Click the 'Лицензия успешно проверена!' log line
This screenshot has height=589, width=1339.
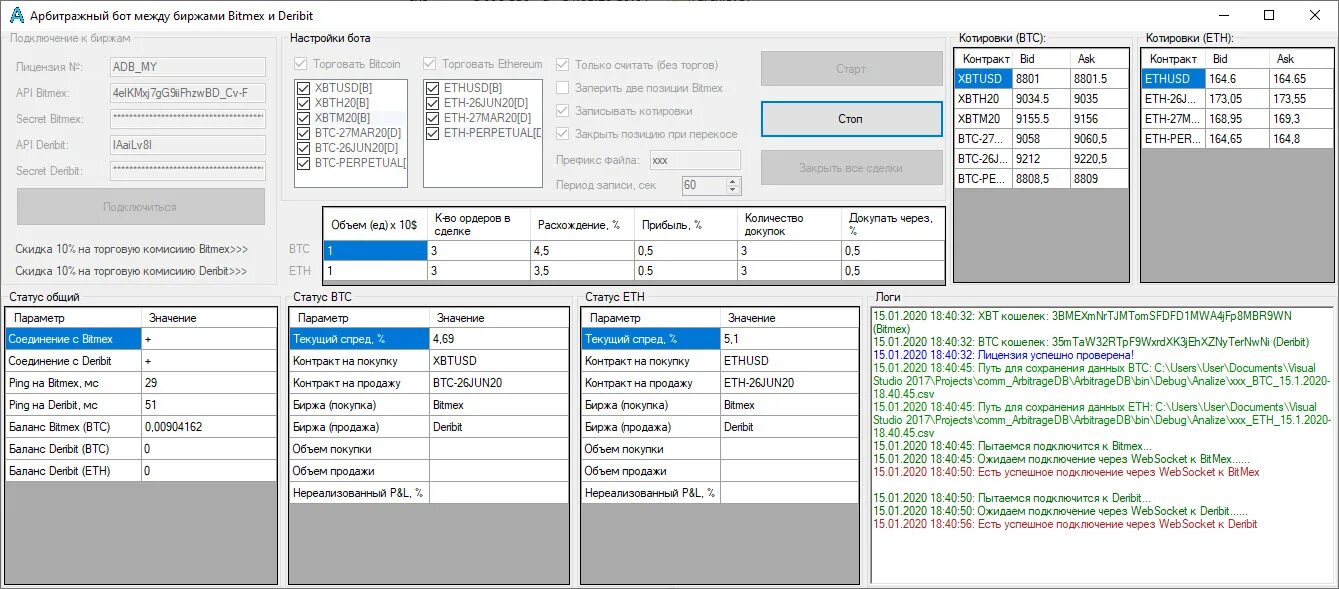pos(1003,355)
